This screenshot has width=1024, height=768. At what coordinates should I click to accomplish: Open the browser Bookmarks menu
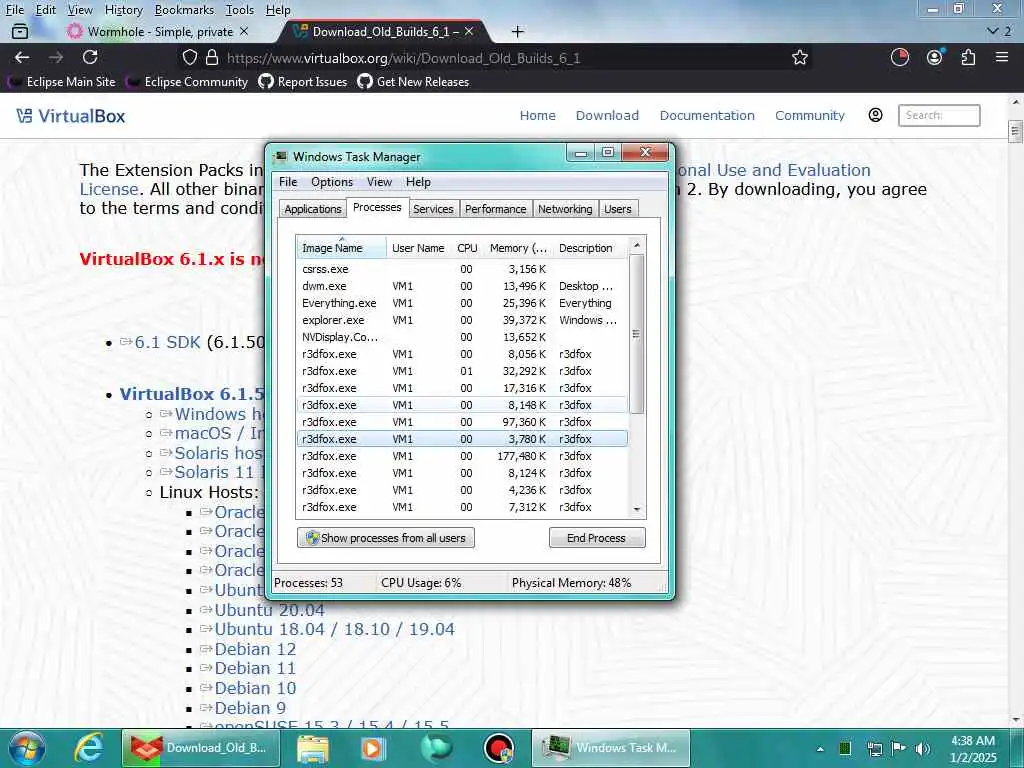tap(184, 10)
